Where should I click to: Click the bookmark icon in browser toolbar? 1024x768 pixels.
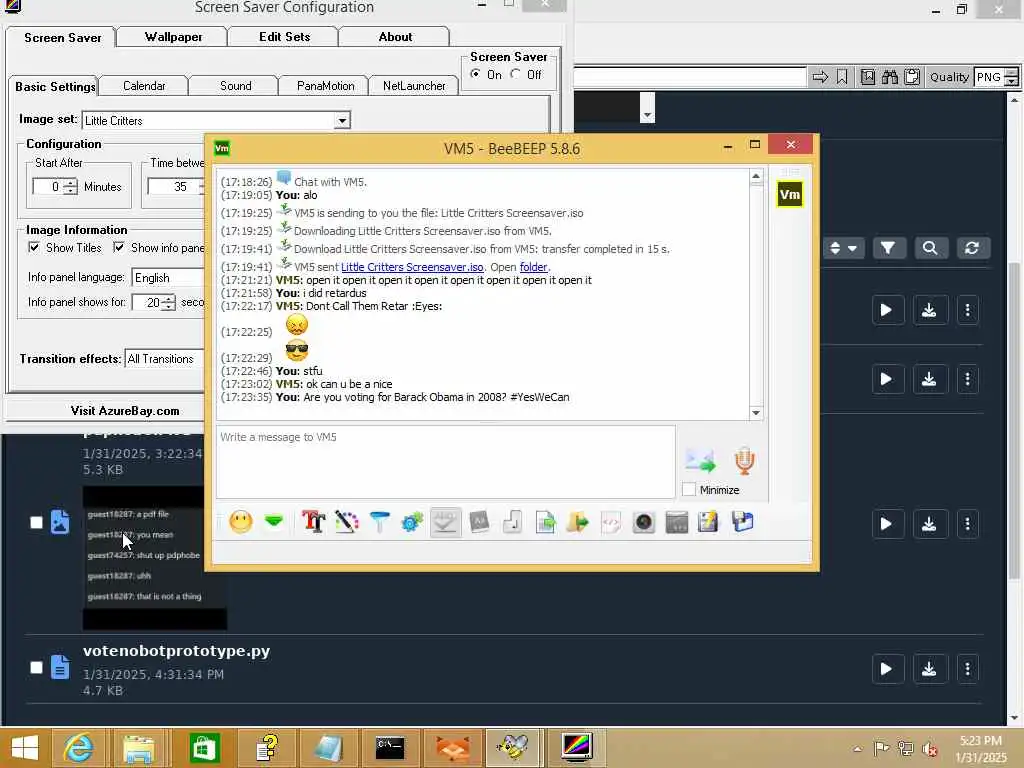coord(842,77)
